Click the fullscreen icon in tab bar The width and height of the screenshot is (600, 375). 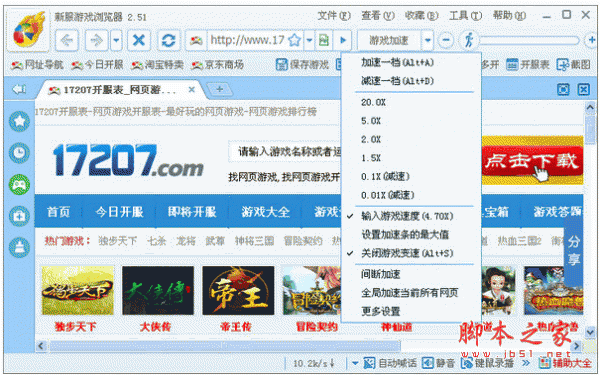[563, 90]
